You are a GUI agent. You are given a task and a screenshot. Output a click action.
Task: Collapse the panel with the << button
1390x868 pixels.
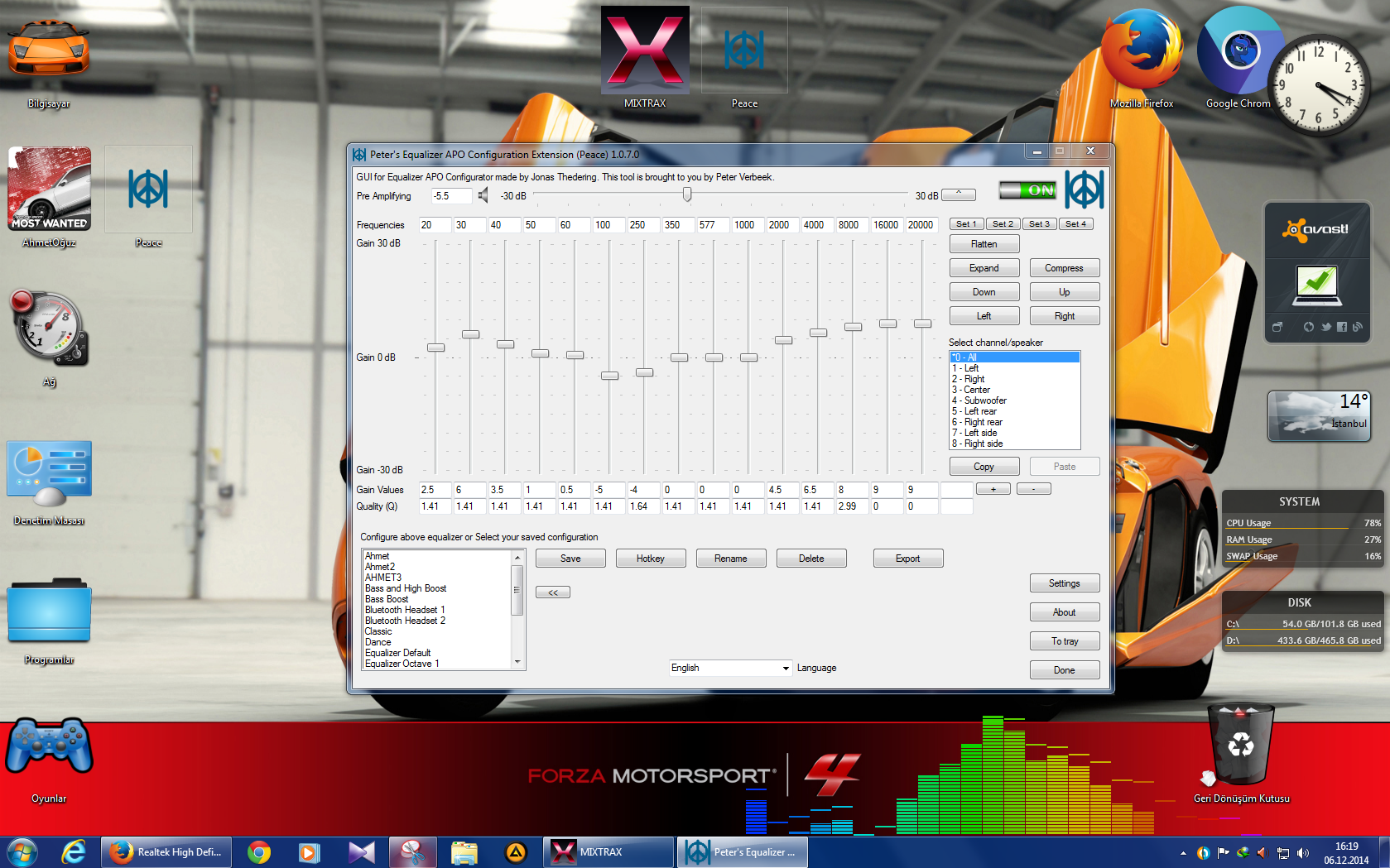click(553, 592)
